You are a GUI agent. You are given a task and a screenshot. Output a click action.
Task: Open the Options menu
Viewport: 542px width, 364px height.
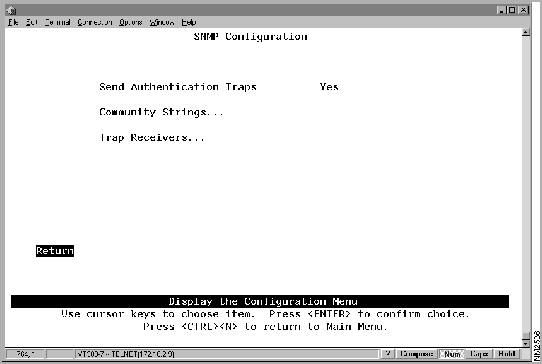click(131, 22)
